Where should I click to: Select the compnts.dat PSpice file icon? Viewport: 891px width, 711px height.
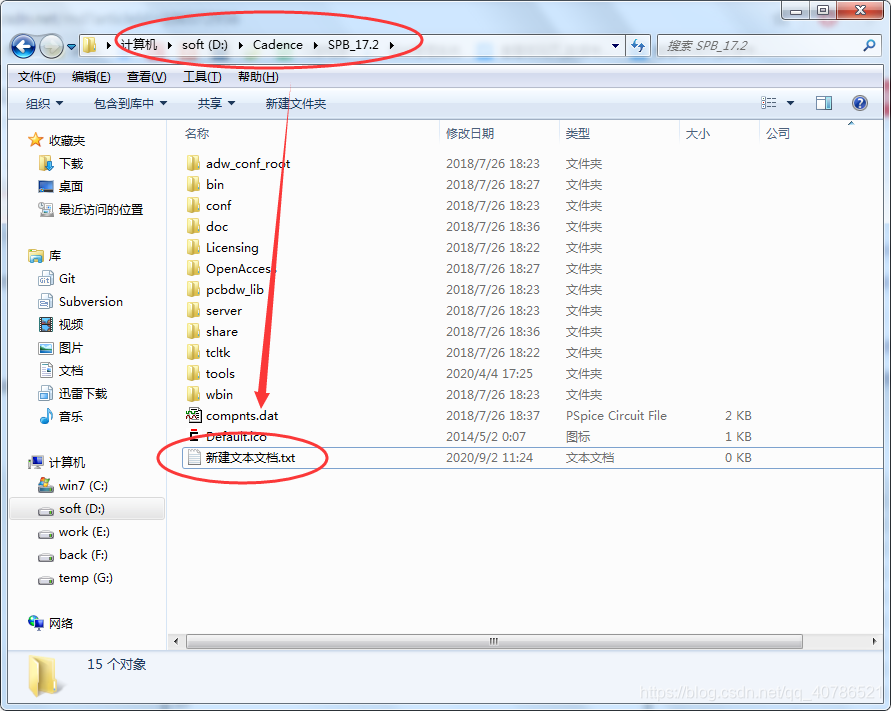click(x=193, y=415)
